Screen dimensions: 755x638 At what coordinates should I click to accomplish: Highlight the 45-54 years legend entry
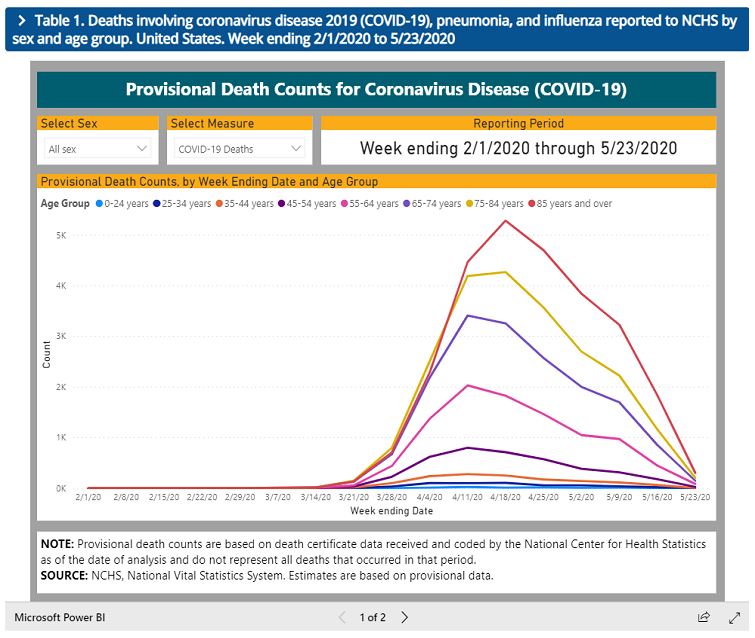[310, 204]
